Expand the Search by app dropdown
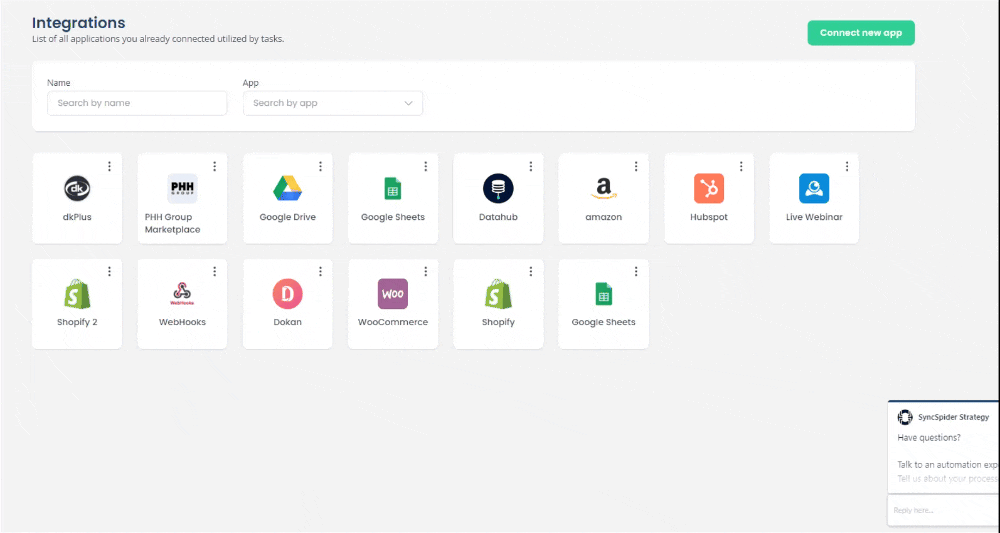Viewport: 1000px width, 533px height. 333,103
